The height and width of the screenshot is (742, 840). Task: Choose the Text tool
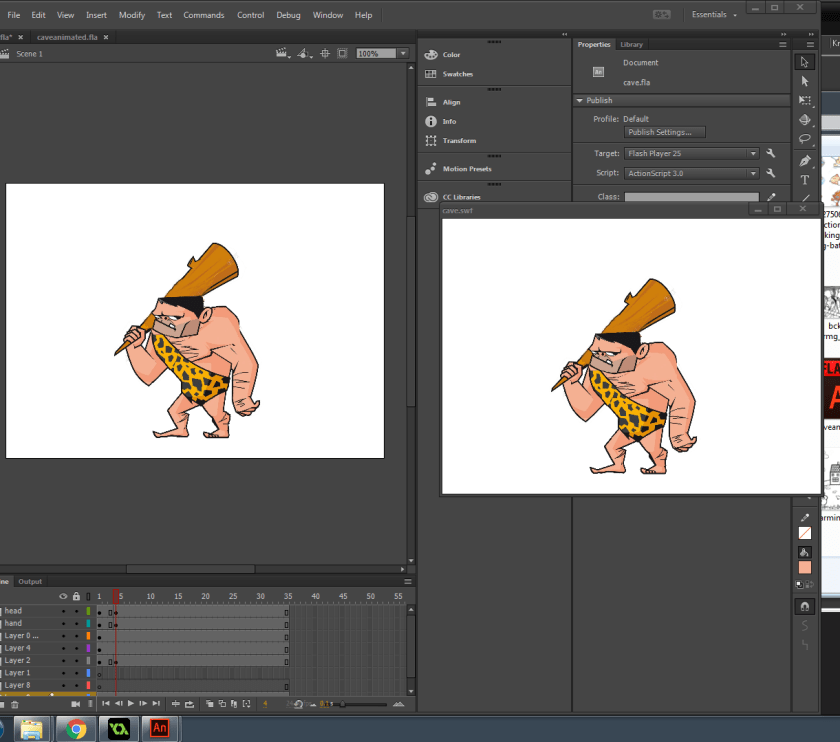click(x=805, y=180)
